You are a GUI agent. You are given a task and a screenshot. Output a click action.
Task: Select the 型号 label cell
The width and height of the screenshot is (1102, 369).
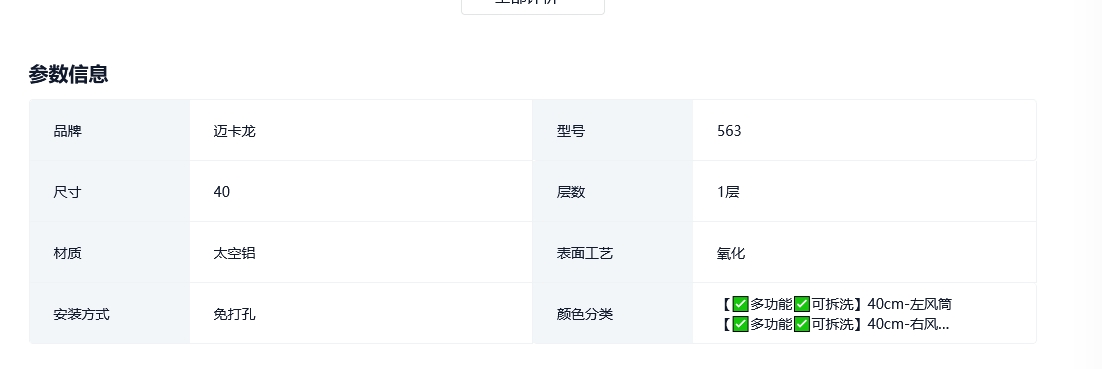pos(613,131)
